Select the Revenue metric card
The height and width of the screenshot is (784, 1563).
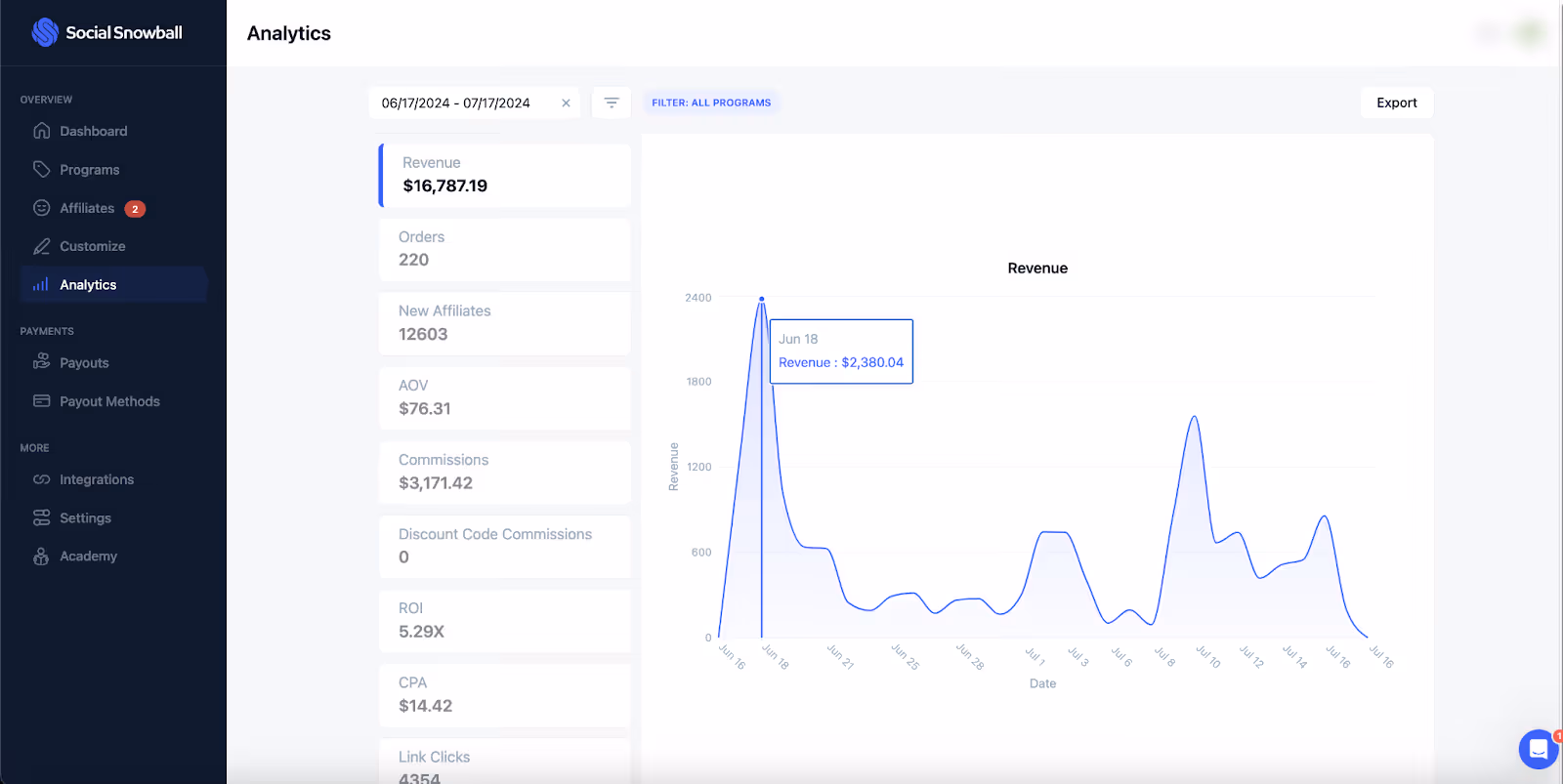tap(505, 175)
